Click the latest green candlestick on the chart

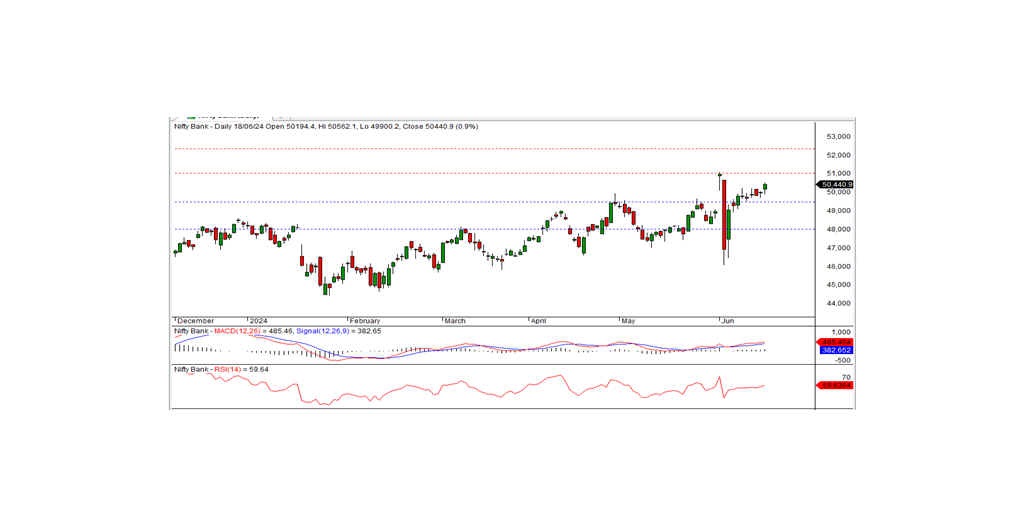tap(765, 187)
